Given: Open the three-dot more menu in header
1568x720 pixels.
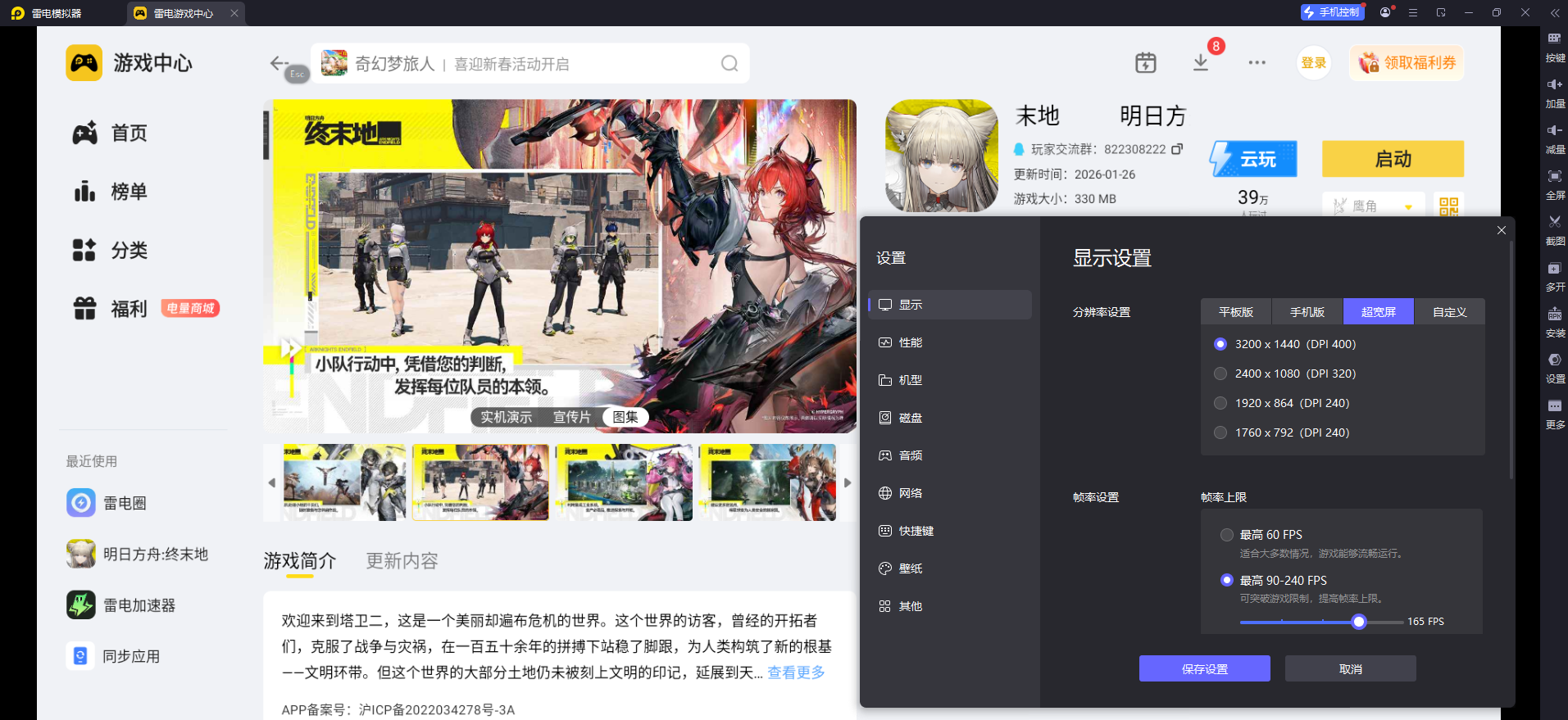Looking at the screenshot, I should 1257,62.
